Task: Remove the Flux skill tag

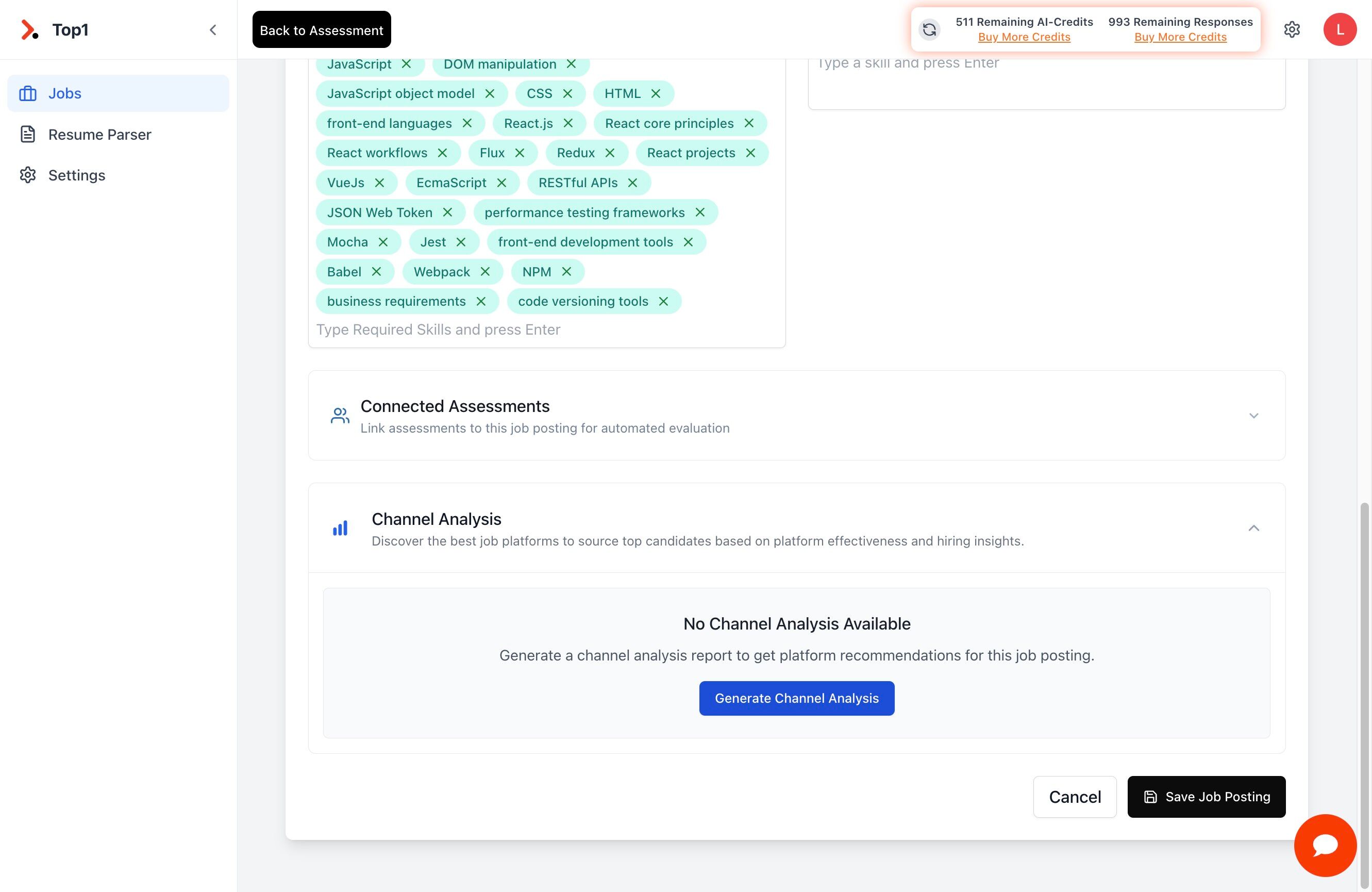Action: click(x=520, y=153)
